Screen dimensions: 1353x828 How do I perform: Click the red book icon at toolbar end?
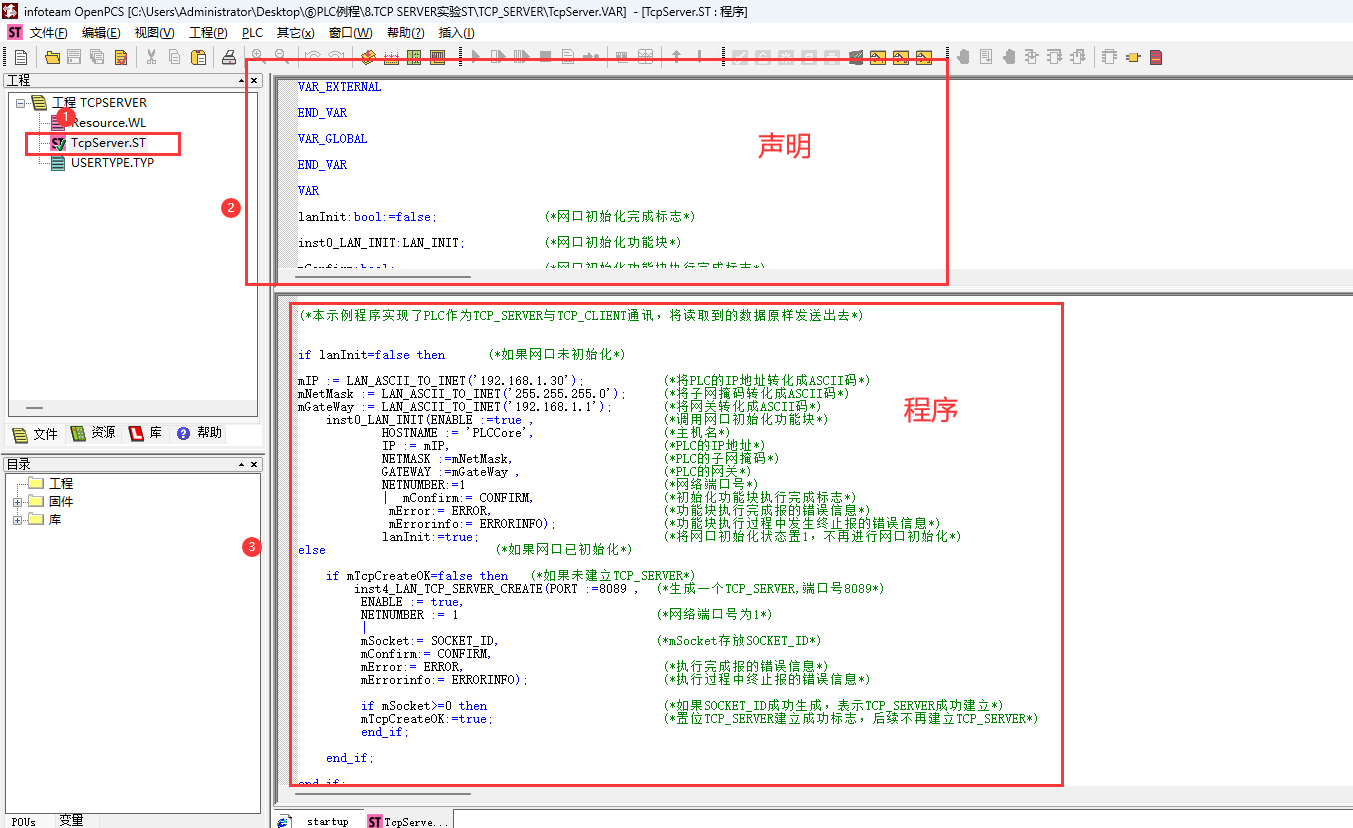tap(1156, 57)
